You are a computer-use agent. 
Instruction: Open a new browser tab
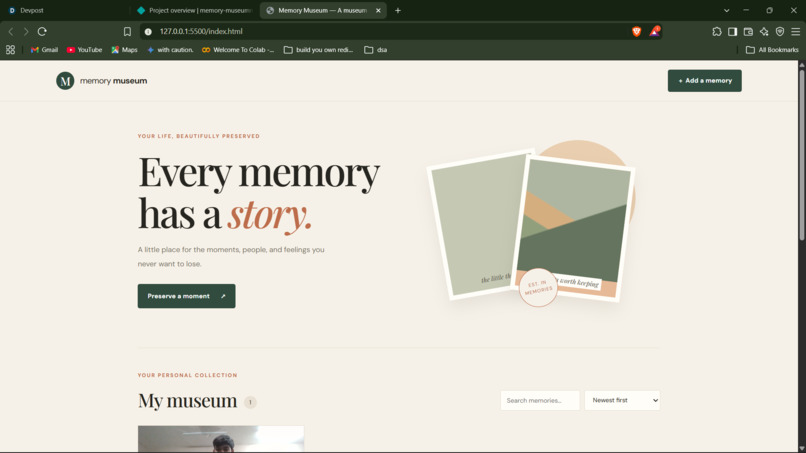point(397,10)
